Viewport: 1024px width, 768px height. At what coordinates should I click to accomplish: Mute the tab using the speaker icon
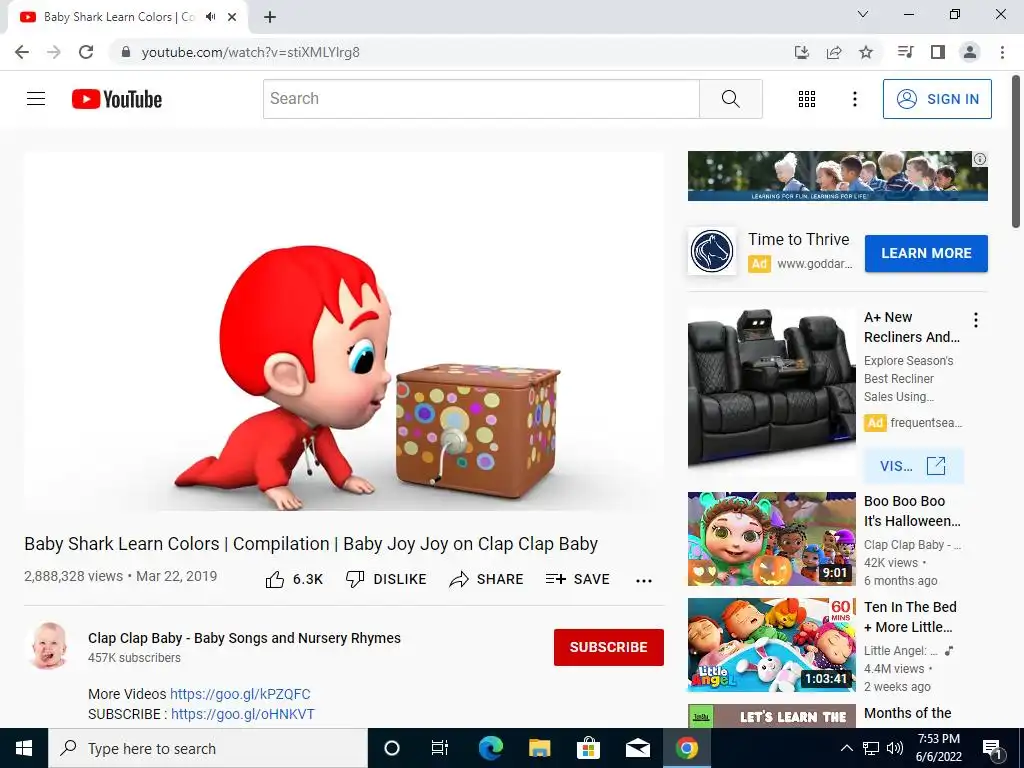pyautogui.click(x=210, y=17)
